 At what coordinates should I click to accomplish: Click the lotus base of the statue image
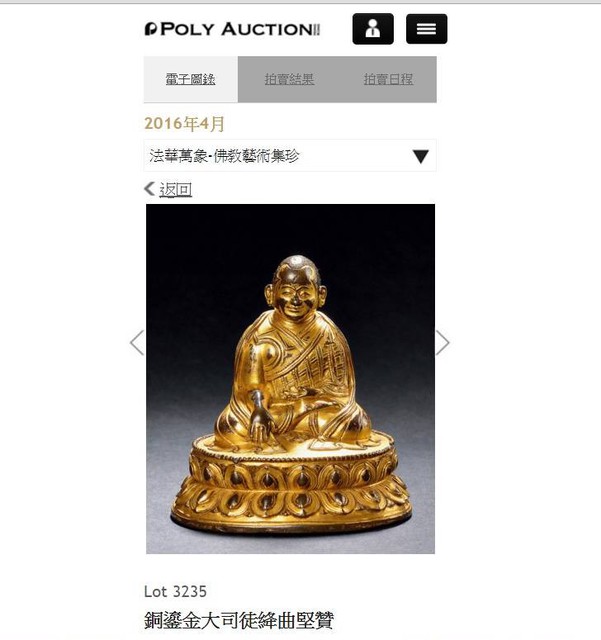tap(291, 486)
